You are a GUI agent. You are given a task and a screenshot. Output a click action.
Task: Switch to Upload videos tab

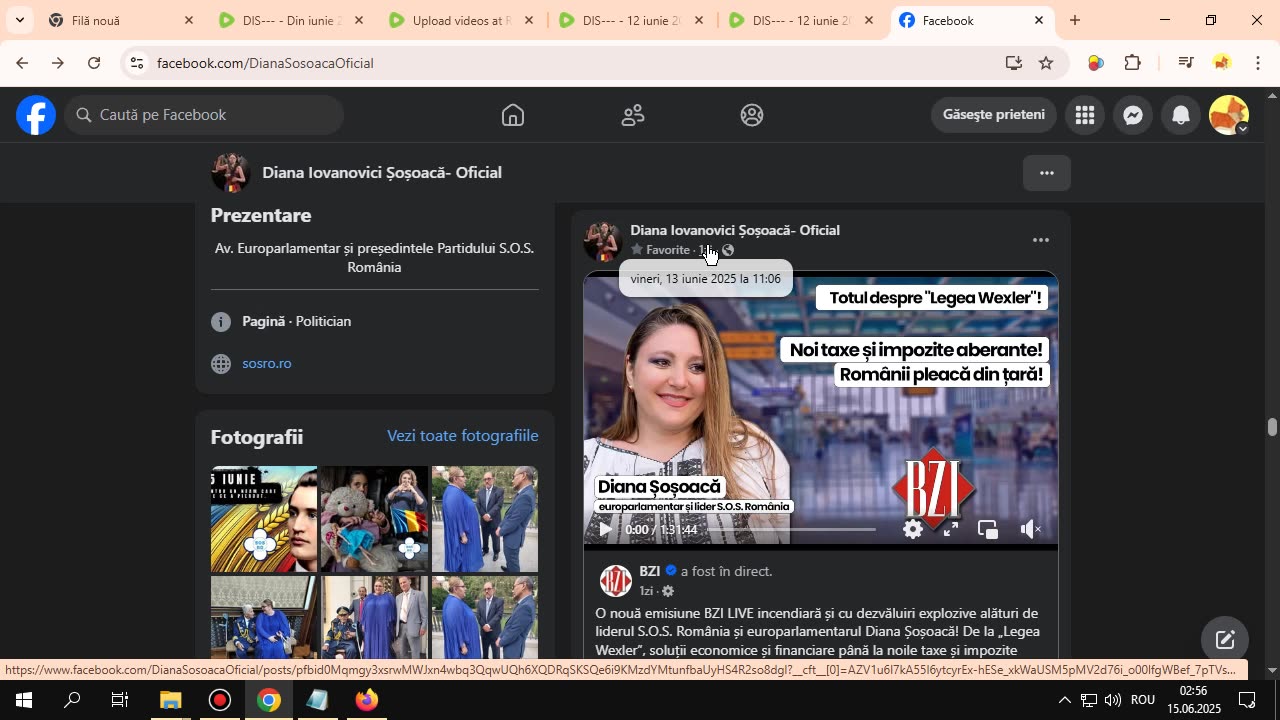tap(461, 20)
